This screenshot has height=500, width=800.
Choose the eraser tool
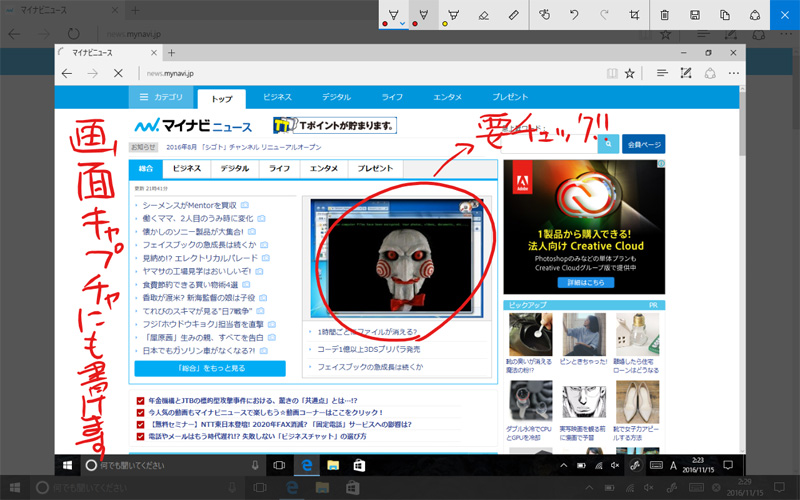484,15
